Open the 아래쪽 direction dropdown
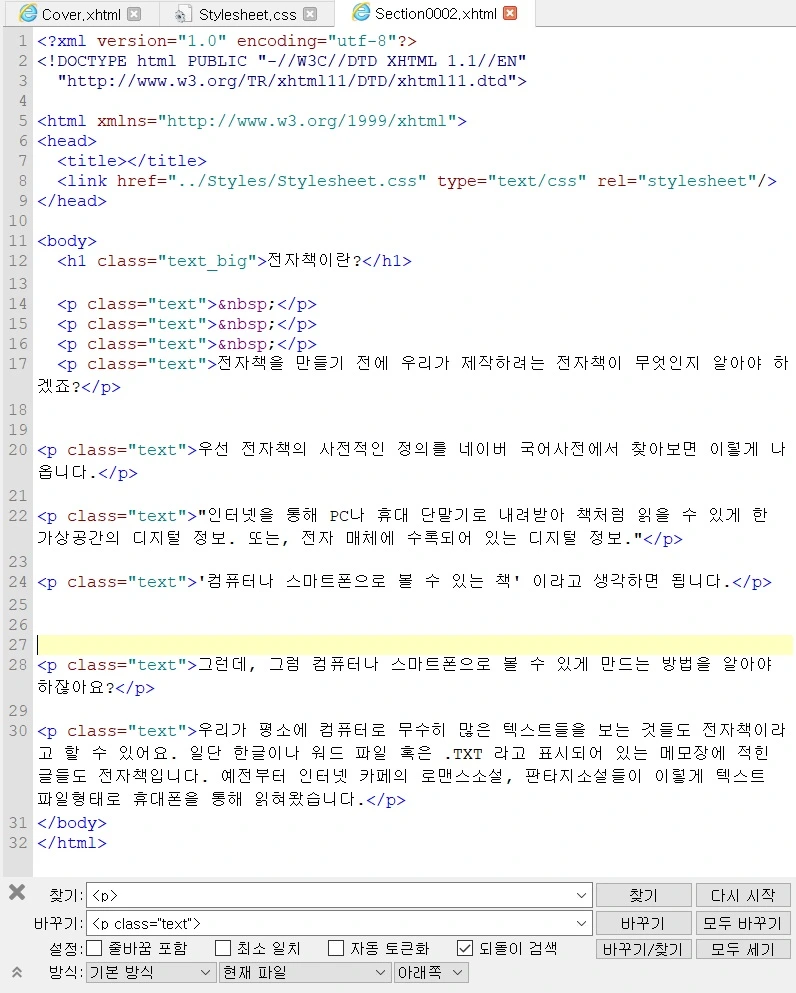This screenshot has width=796, height=993. (x=431, y=972)
